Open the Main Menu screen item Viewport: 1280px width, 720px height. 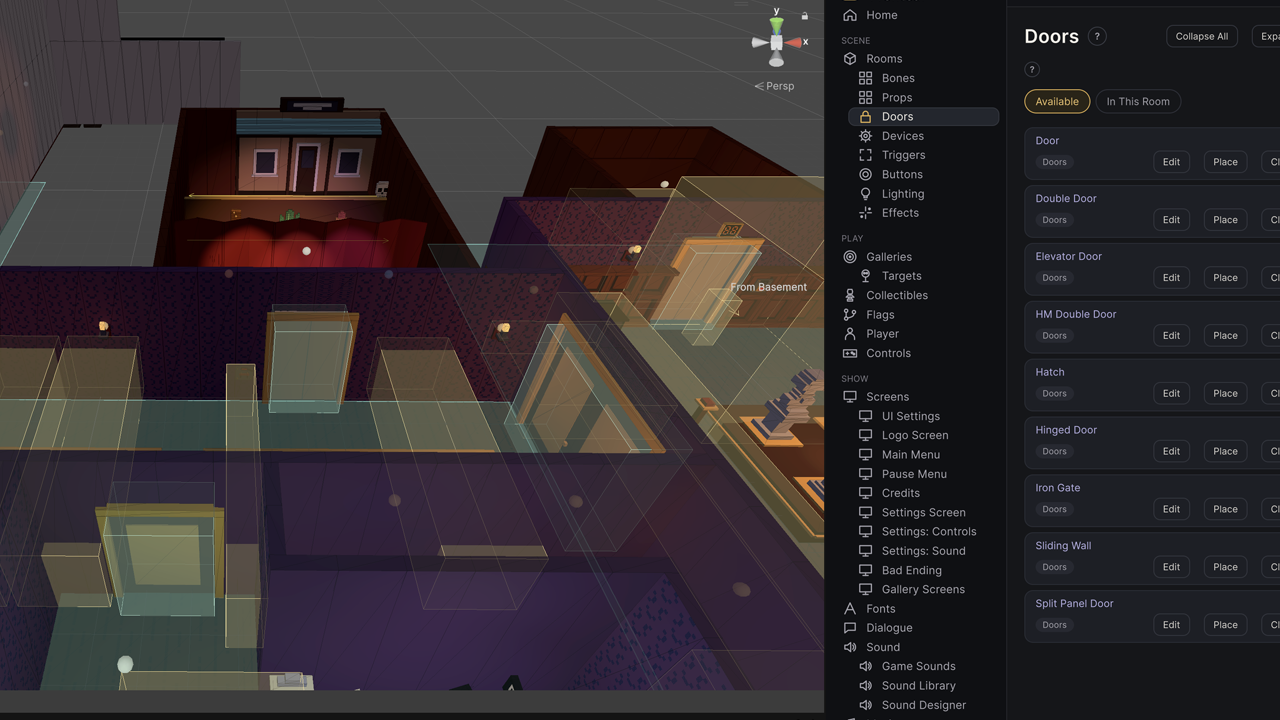pos(910,455)
